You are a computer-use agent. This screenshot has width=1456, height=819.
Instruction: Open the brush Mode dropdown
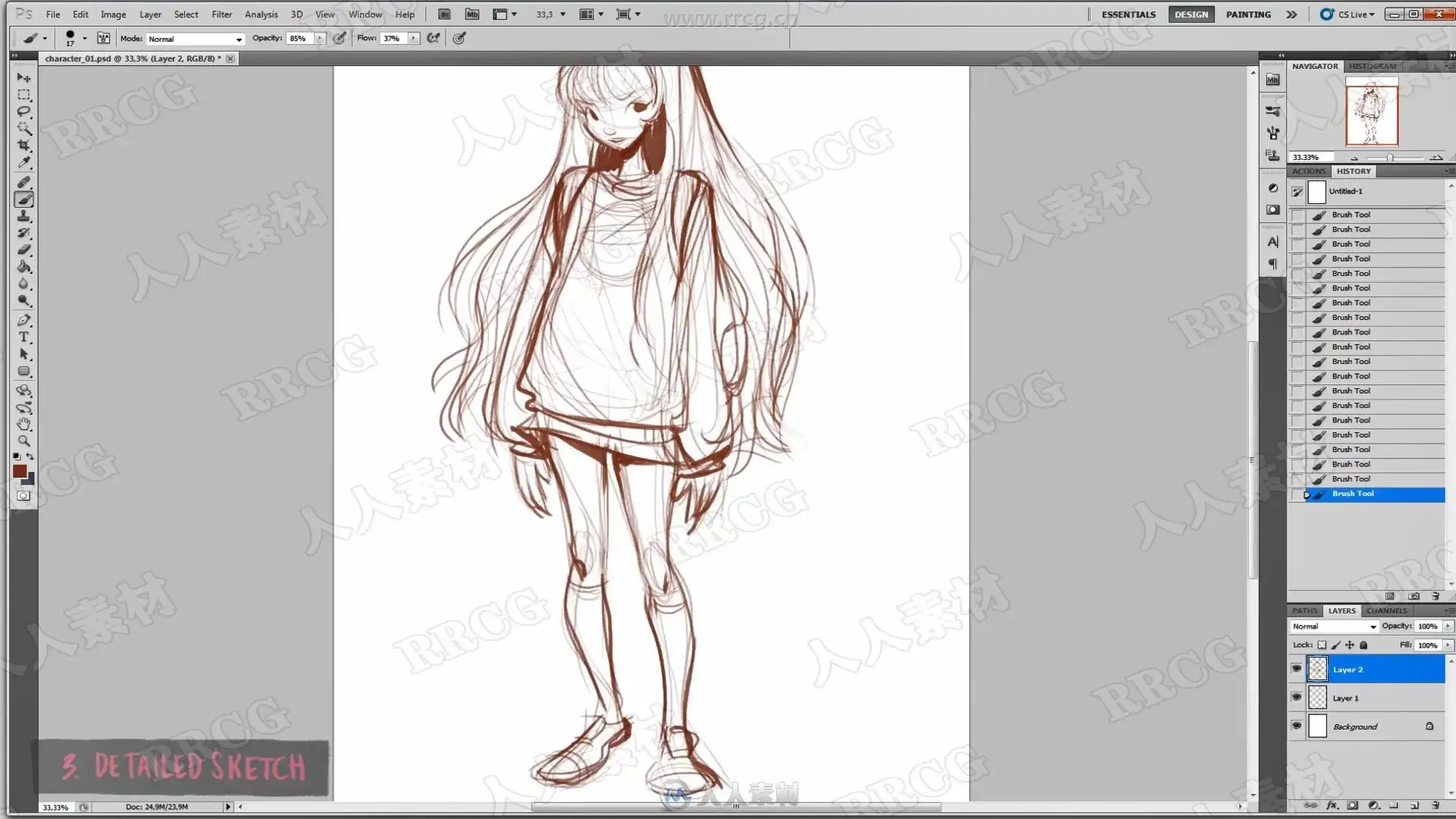tap(195, 39)
